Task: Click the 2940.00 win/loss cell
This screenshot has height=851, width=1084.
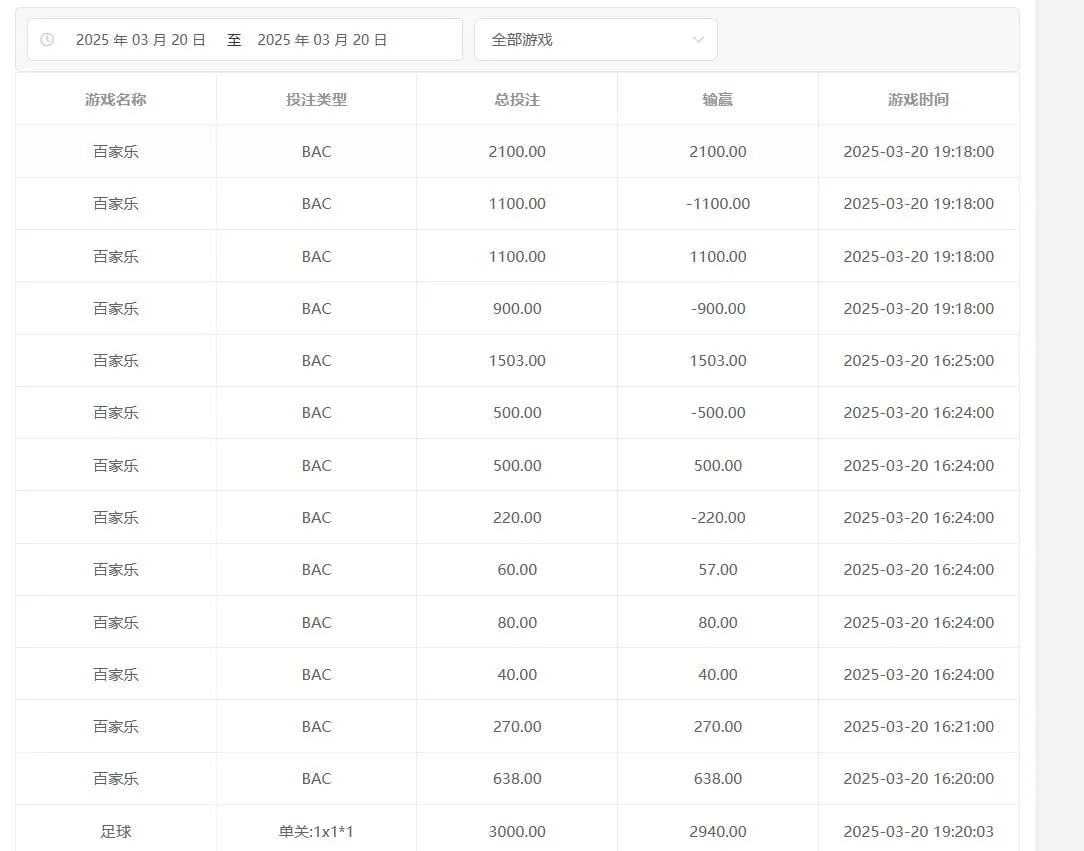Action: coord(718,831)
